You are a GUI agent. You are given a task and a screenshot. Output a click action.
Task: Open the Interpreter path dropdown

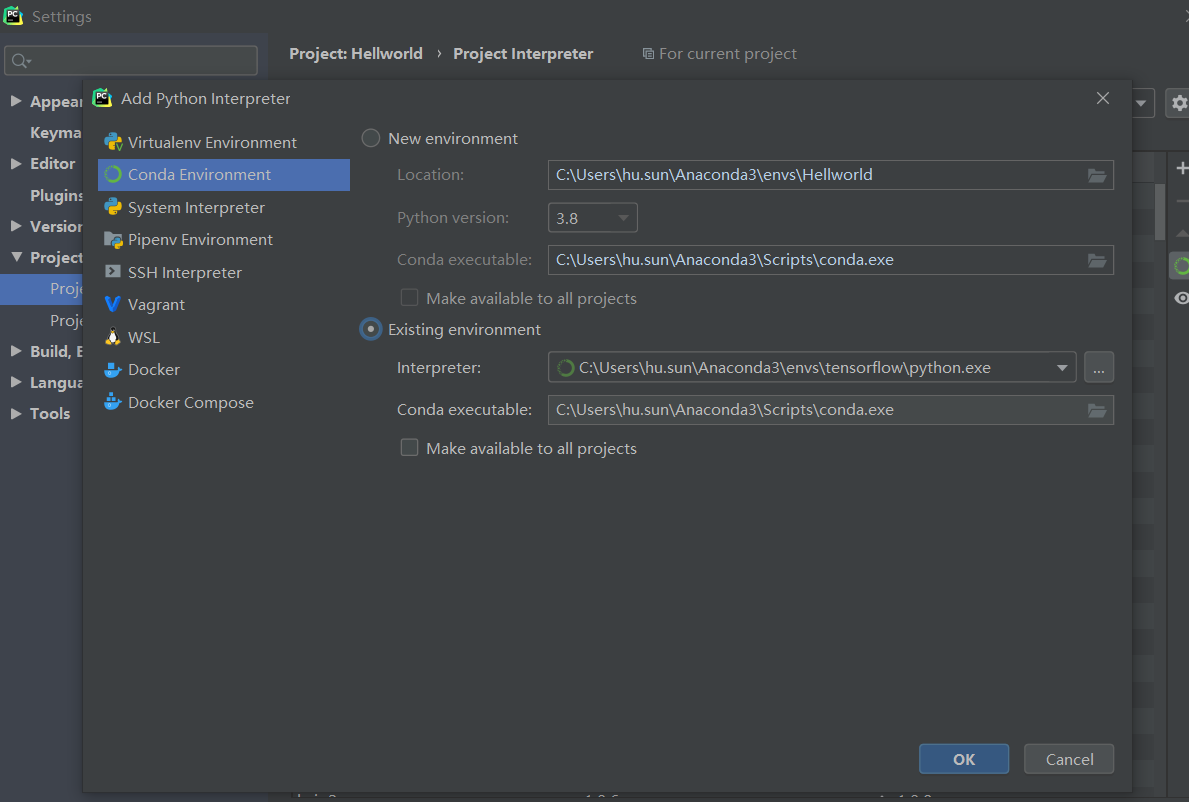[1063, 367]
